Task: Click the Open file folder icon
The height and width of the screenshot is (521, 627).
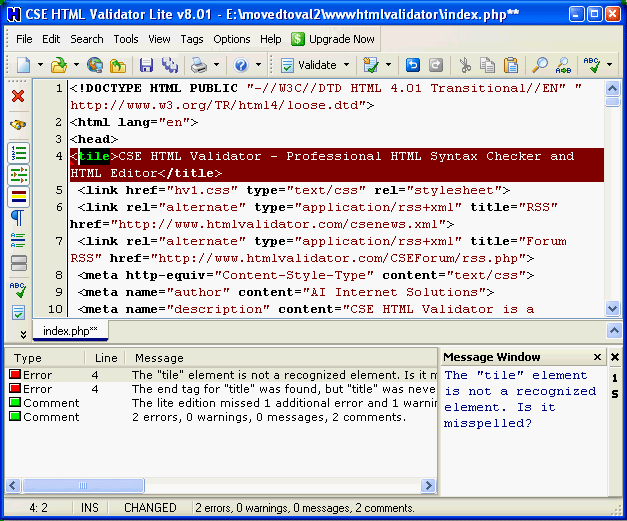Action: click(x=59, y=65)
